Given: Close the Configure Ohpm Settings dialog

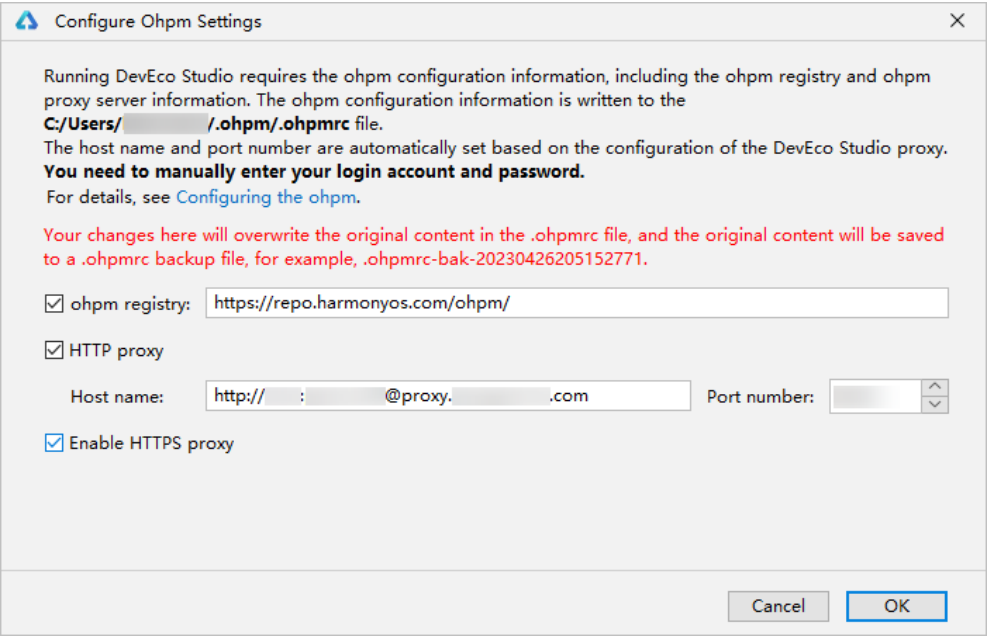Looking at the screenshot, I should pyautogui.click(x=957, y=21).
